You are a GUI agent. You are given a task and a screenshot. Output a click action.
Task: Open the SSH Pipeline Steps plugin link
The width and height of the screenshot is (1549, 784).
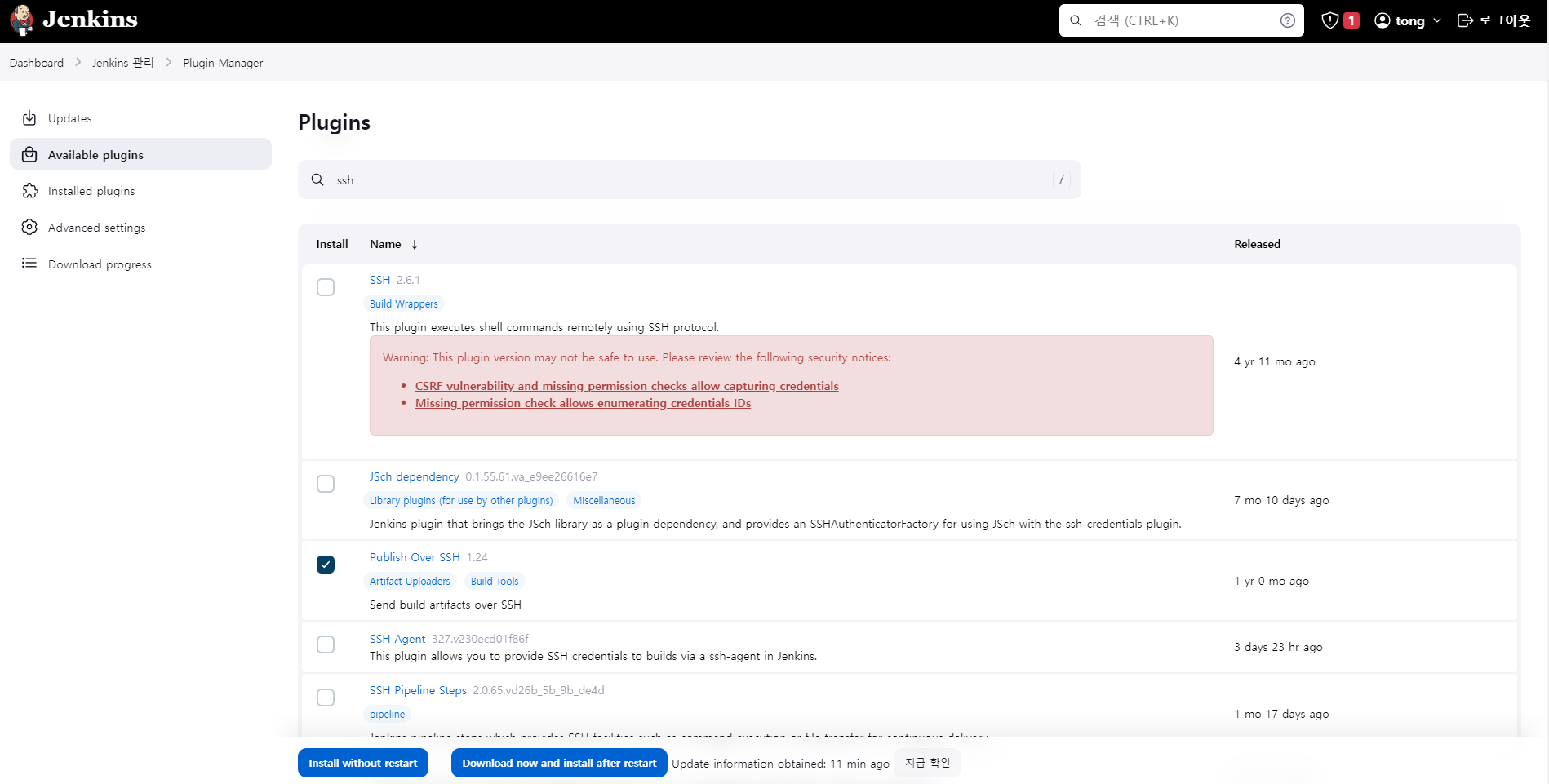(x=418, y=690)
